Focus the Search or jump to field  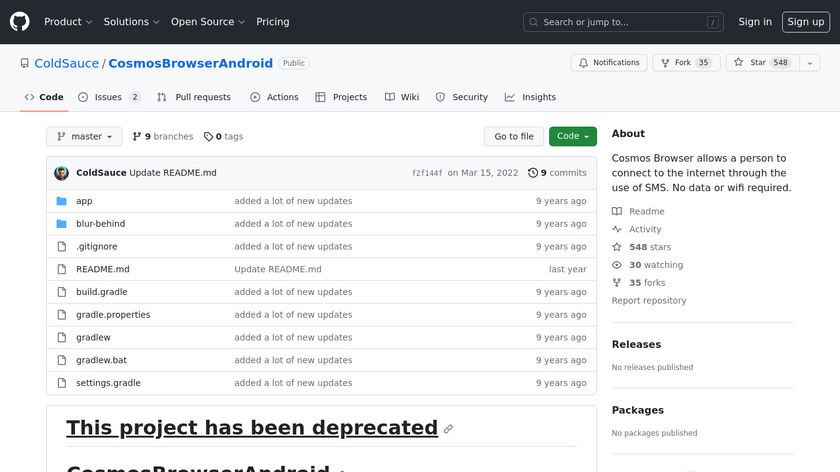[623, 22]
